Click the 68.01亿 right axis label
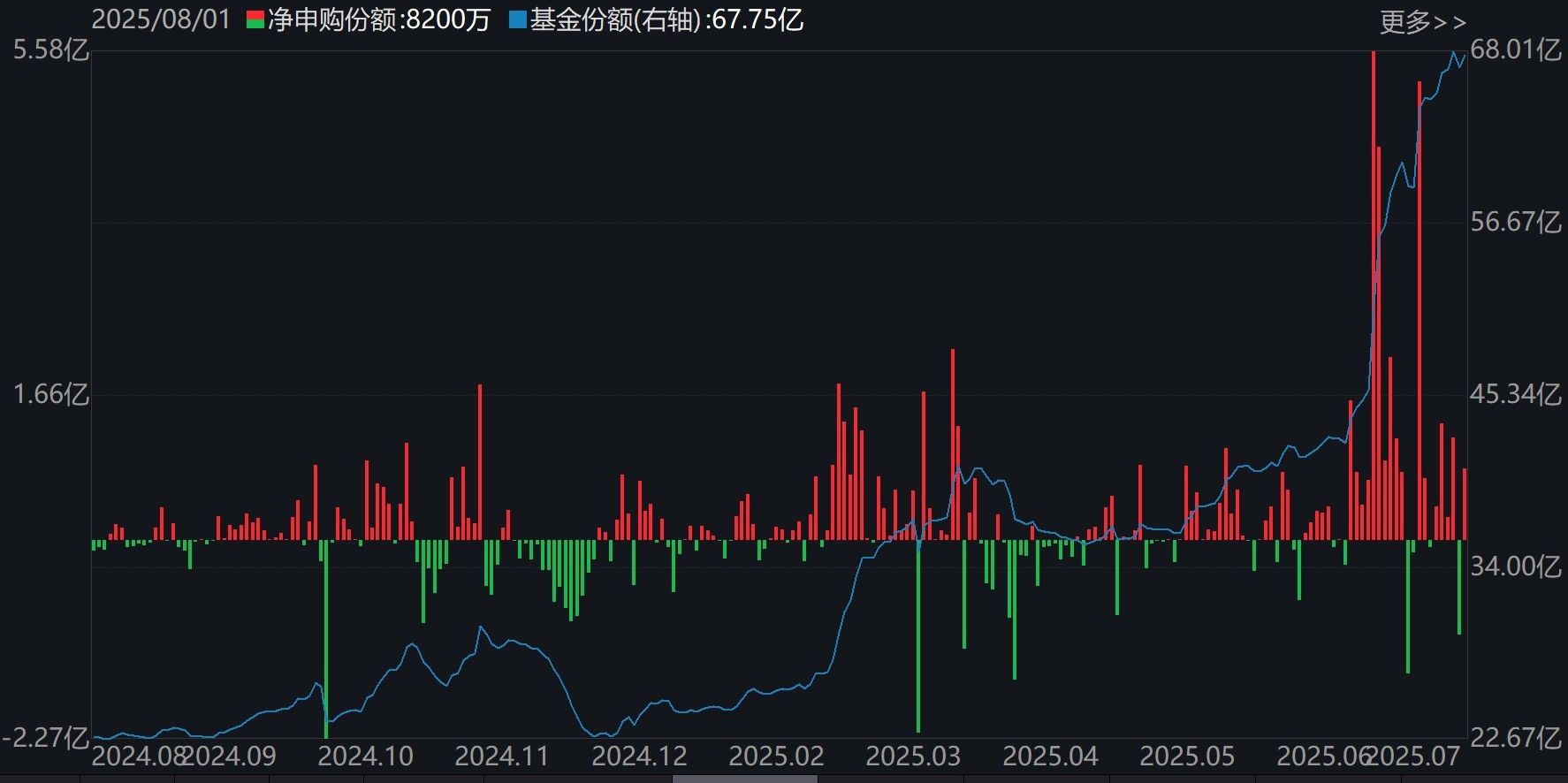Screen dimensions: 1568x783 tap(1515, 50)
